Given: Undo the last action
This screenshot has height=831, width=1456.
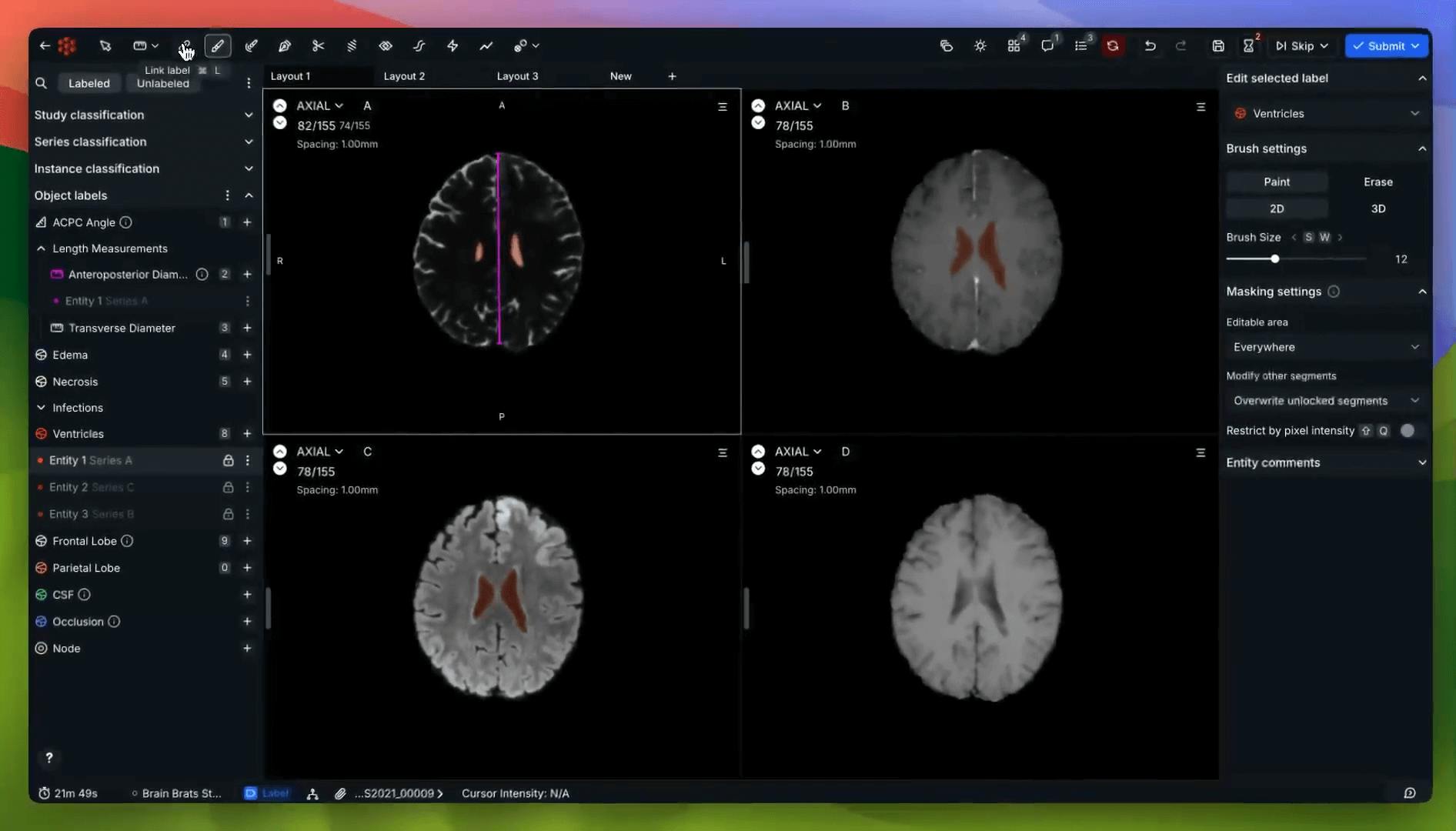Looking at the screenshot, I should (x=1150, y=46).
